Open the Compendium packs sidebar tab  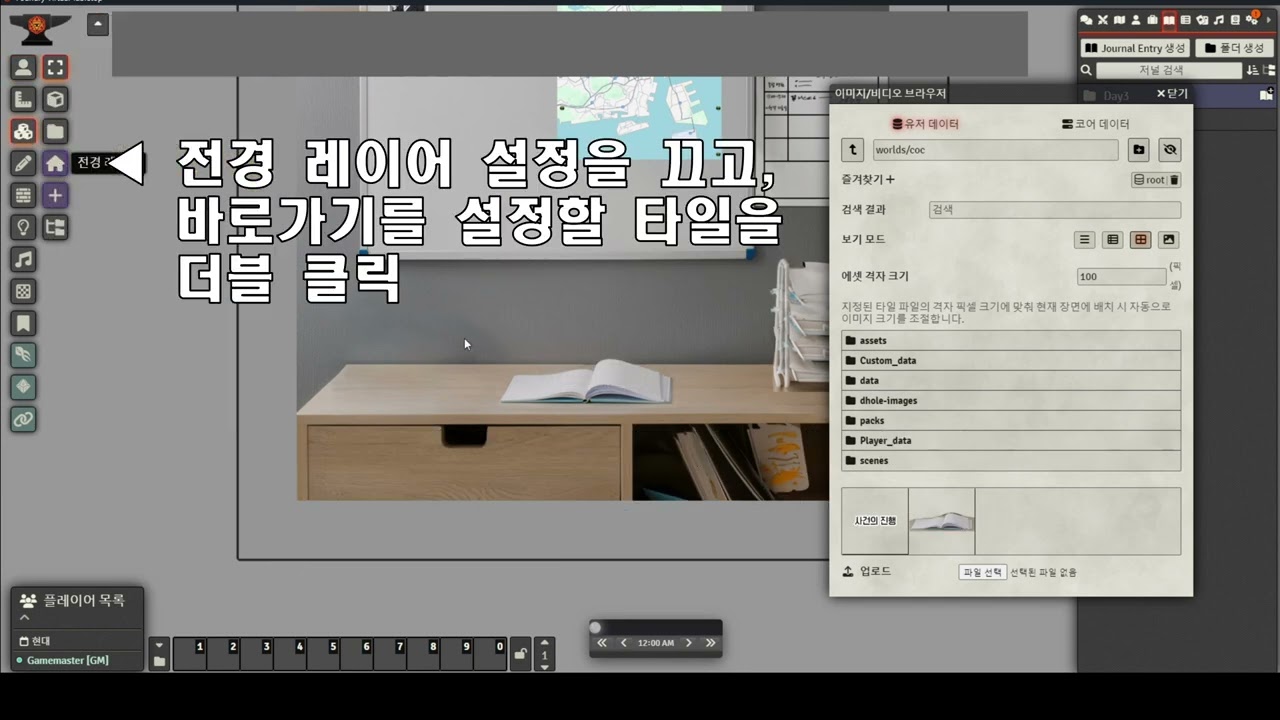[1235, 20]
